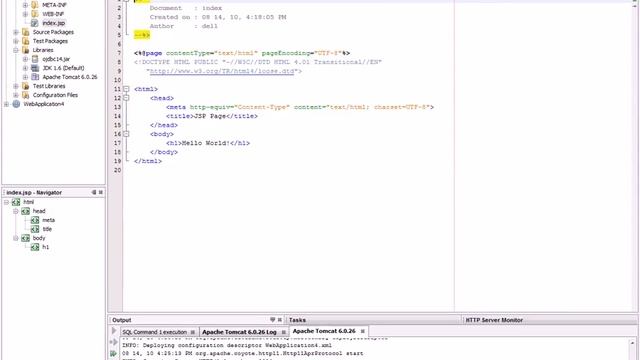
Task: Select the WEB-INF label in Projects tree
Action: [53, 14]
